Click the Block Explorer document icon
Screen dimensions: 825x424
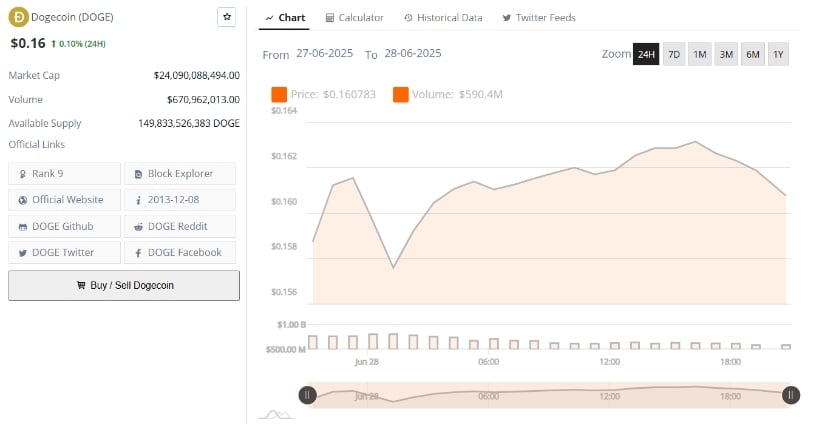click(x=138, y=174)
